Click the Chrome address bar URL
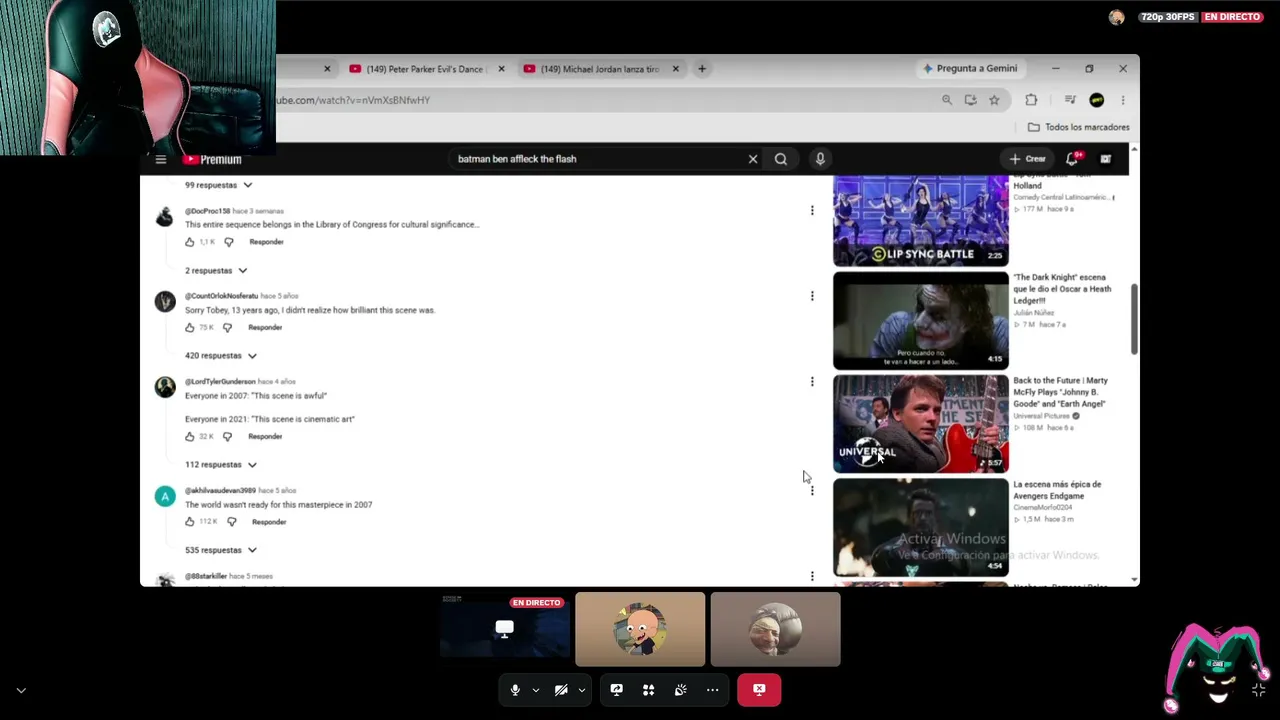Viewport: 1280px width, 720px height. 352,100
